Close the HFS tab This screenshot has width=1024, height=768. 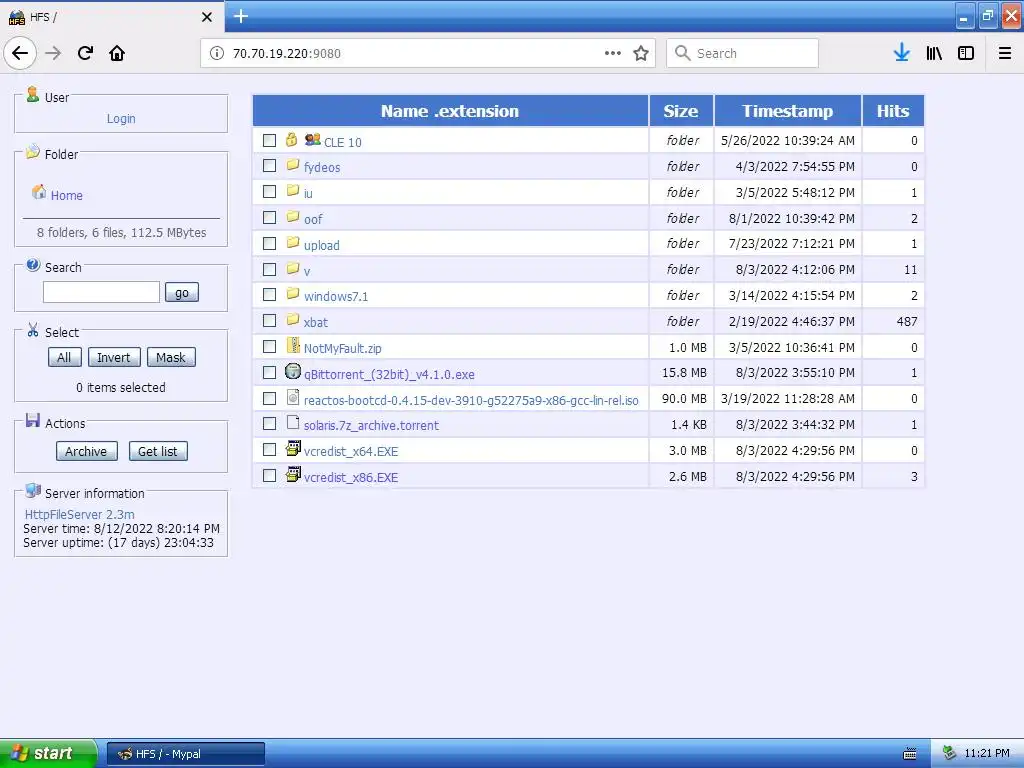pos(207,17)
